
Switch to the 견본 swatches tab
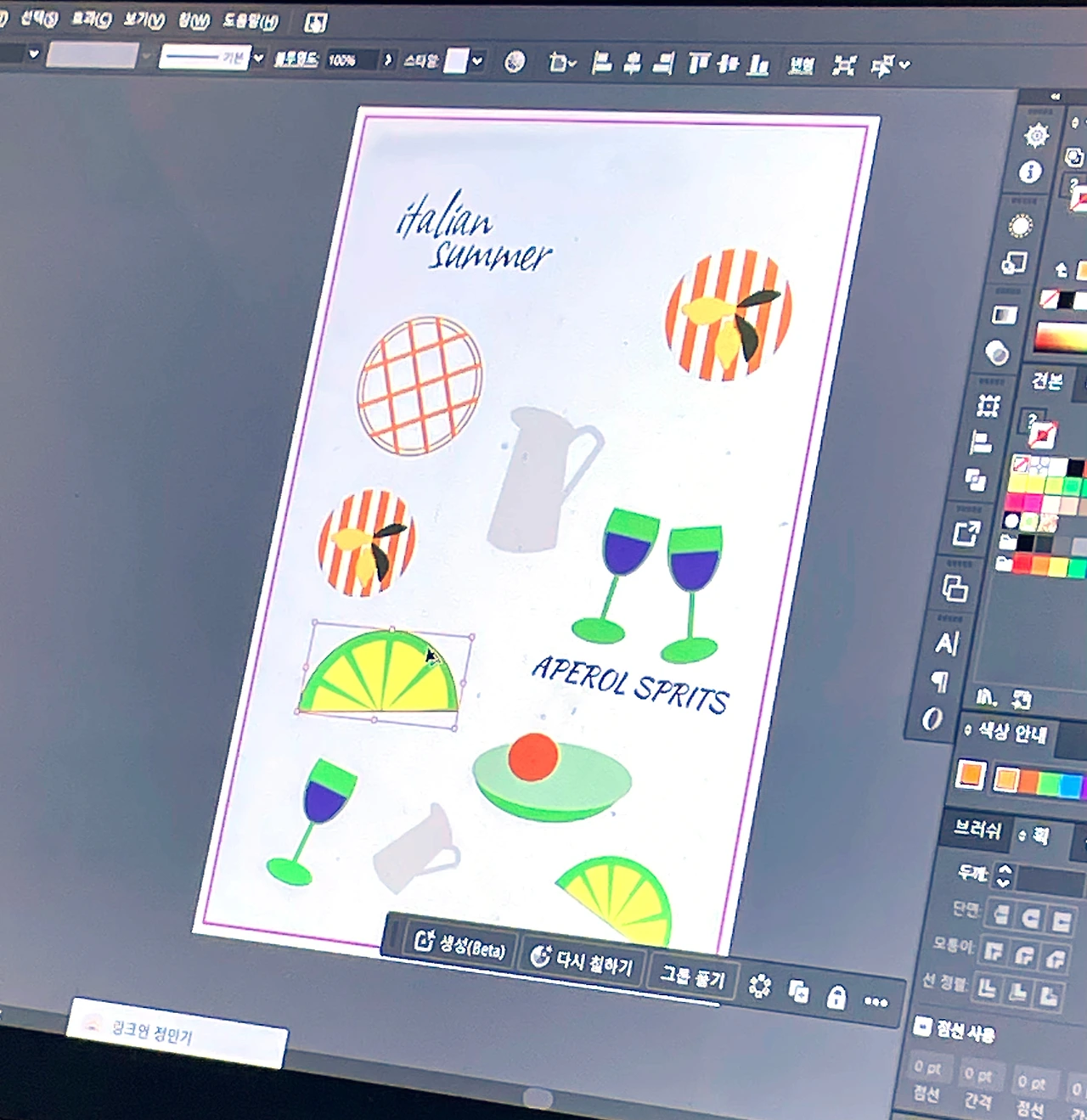1047,380
